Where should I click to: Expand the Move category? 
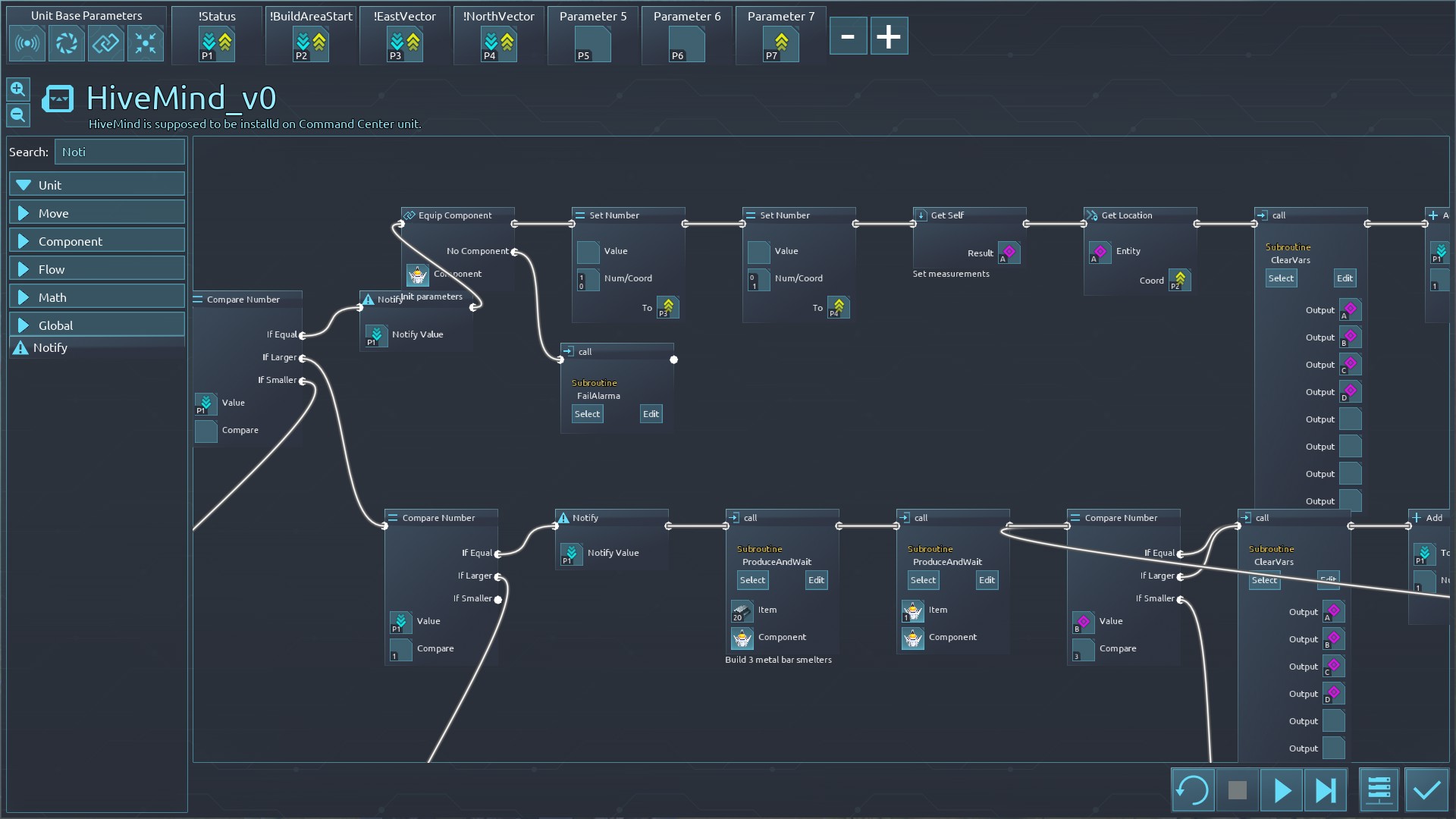[x=97, y=213]
